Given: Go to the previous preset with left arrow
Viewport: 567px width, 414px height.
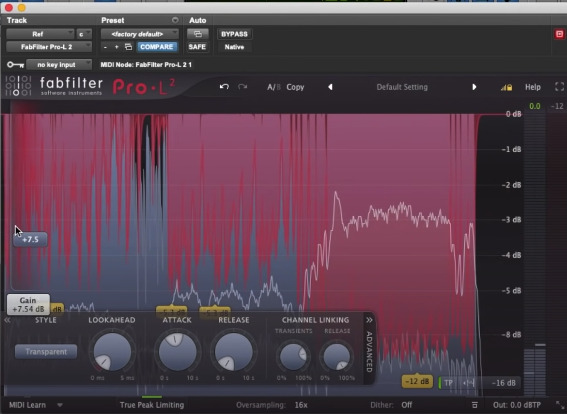Looking at the screenshot, I should click(330, 87).
